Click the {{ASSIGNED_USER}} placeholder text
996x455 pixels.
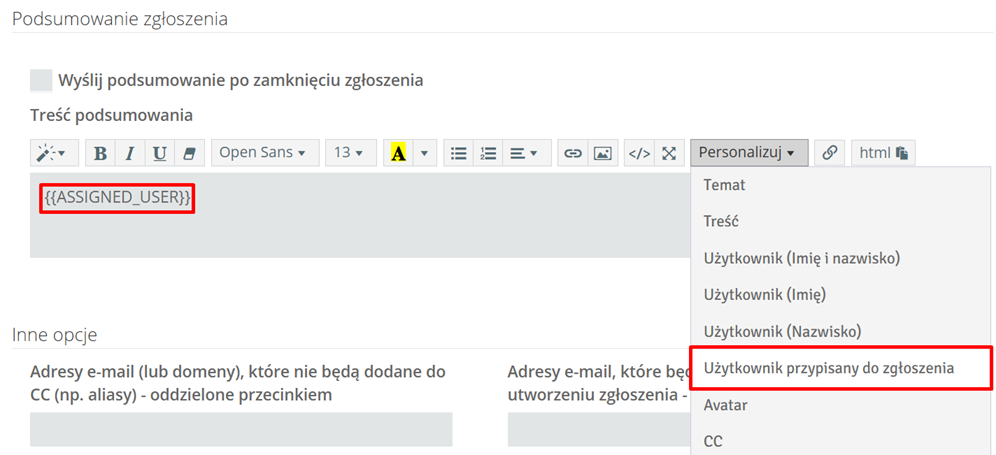click(117, 198)
